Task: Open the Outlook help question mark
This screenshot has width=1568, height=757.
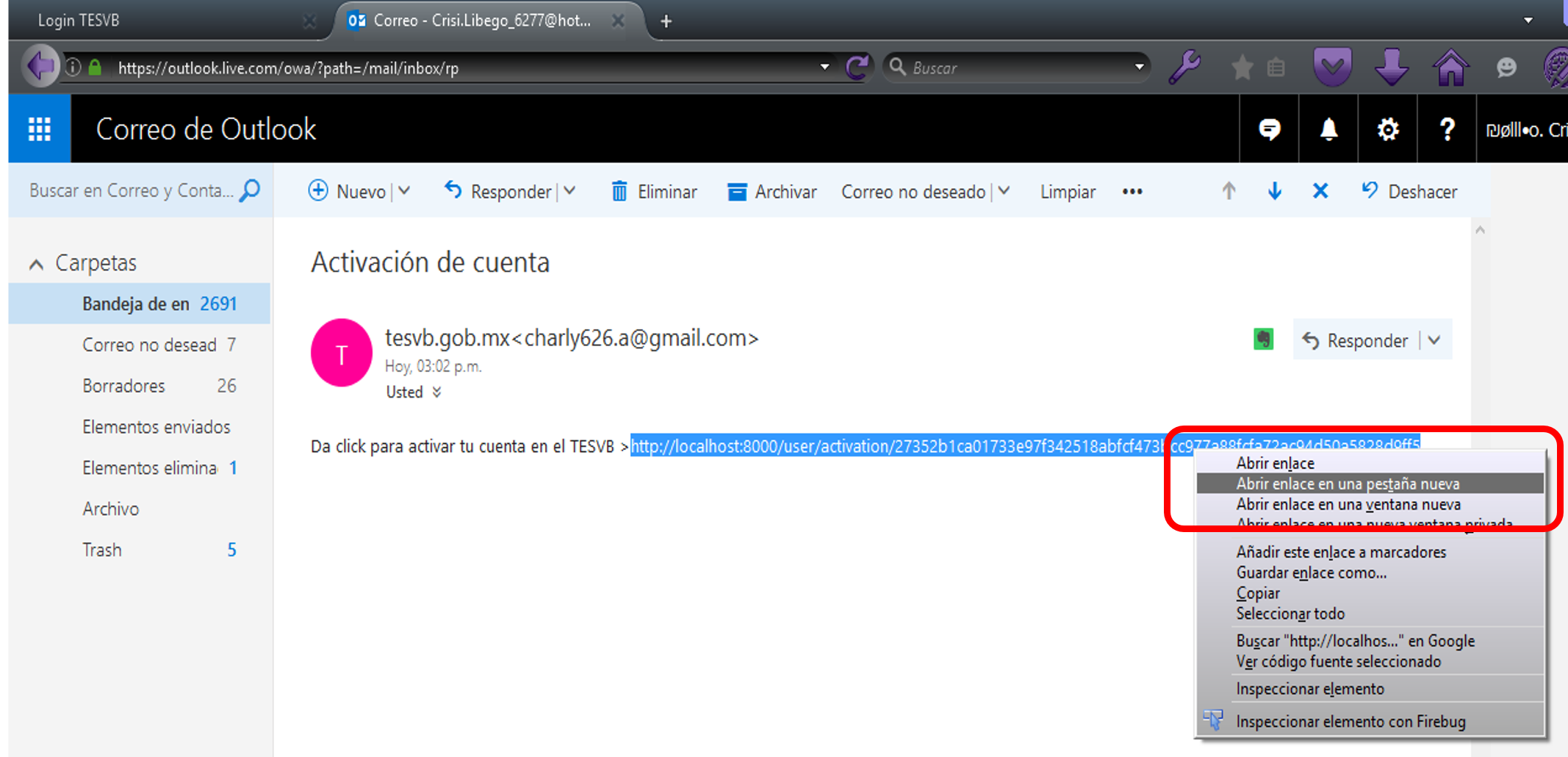Action: [1447, 129]
